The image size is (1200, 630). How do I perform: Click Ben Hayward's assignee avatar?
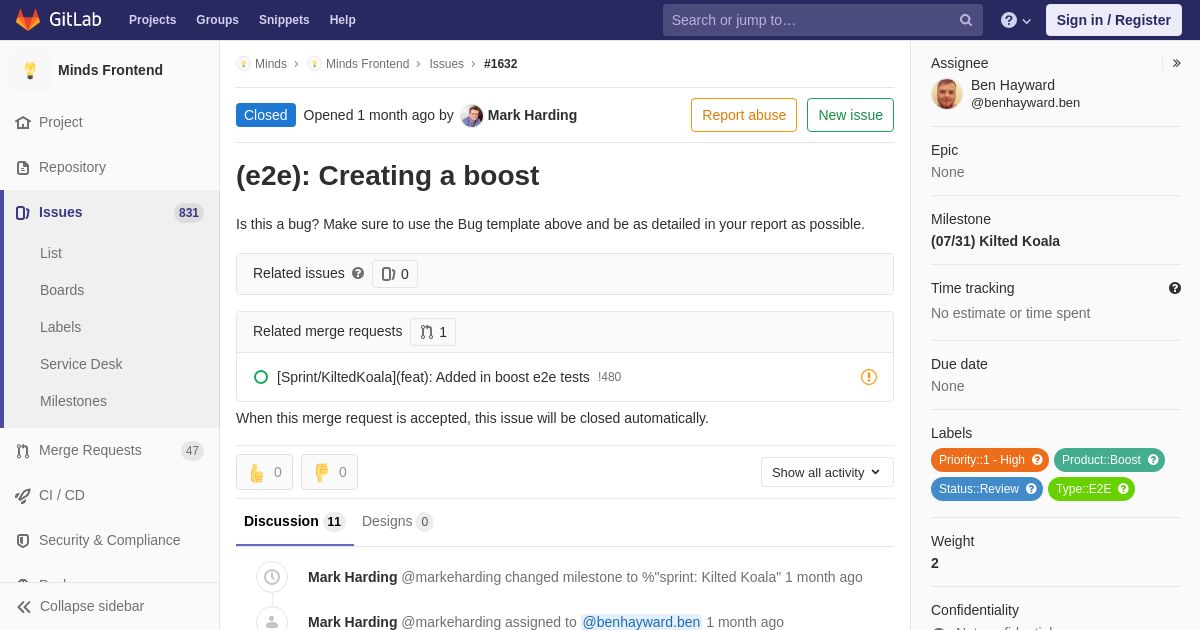(x=947, y=94)
